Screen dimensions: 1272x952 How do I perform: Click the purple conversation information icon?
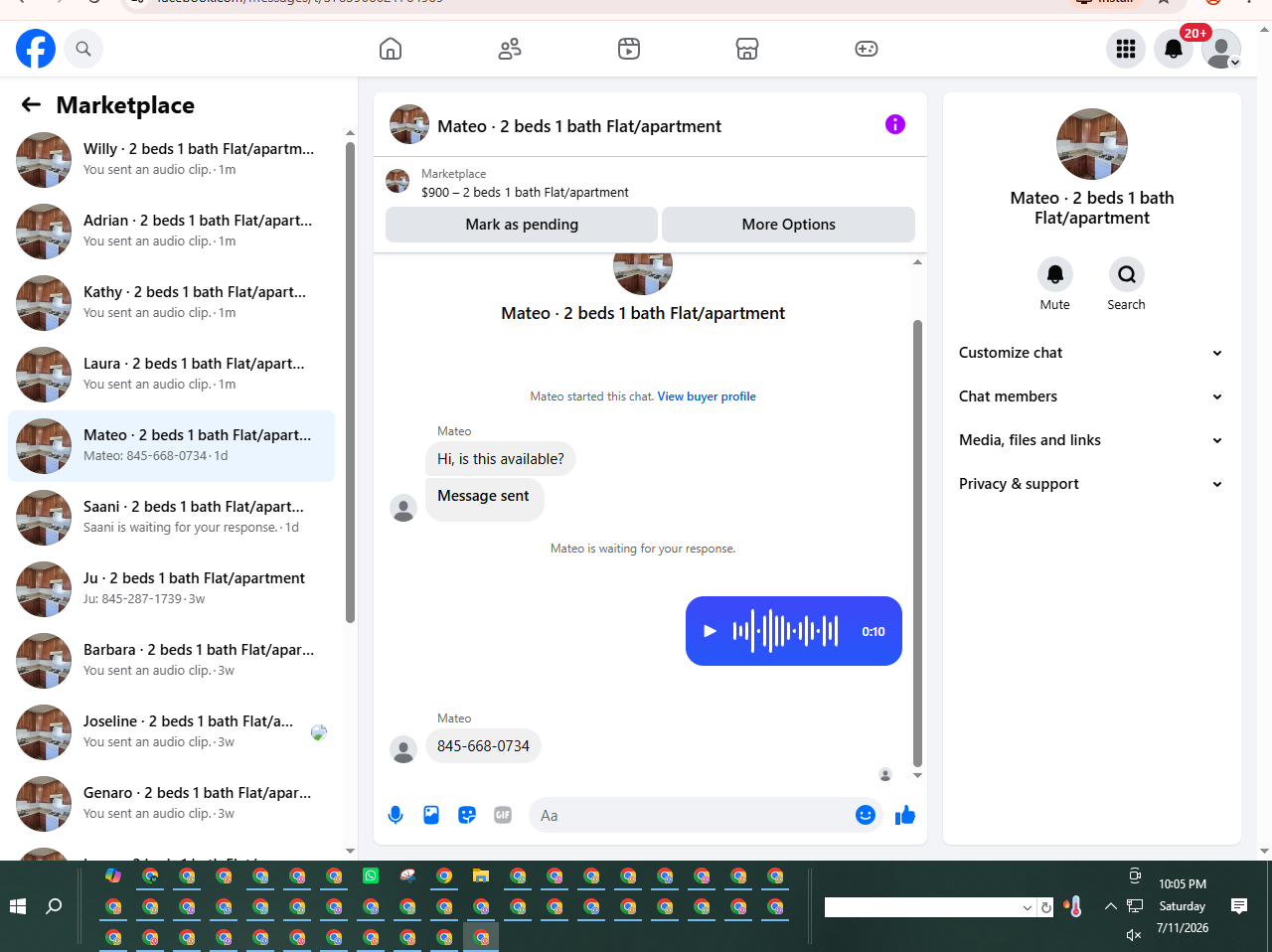[895, 124]
